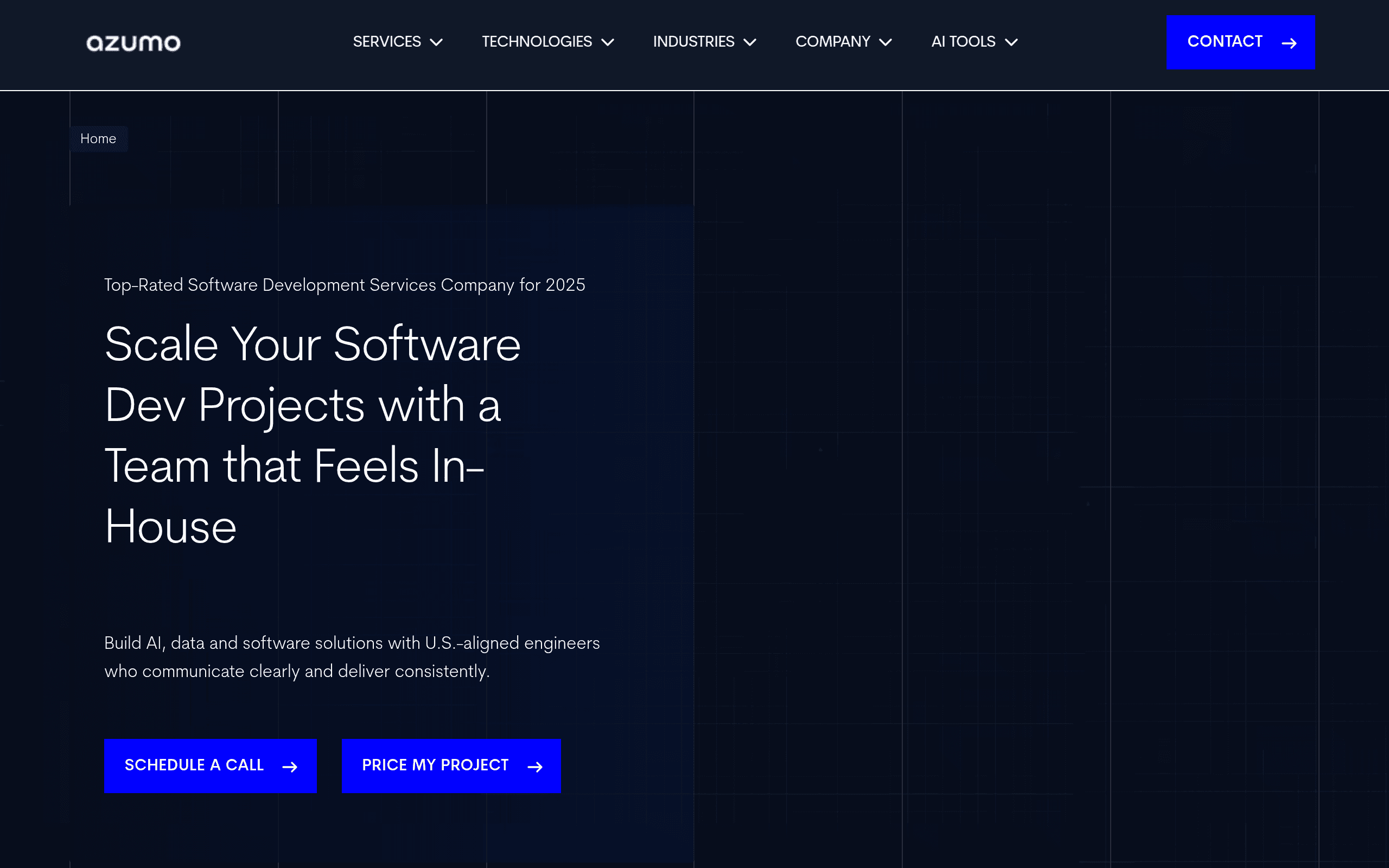
Task: Expand the Technologies dropdown chevron
Action: [x=608, y=42]
